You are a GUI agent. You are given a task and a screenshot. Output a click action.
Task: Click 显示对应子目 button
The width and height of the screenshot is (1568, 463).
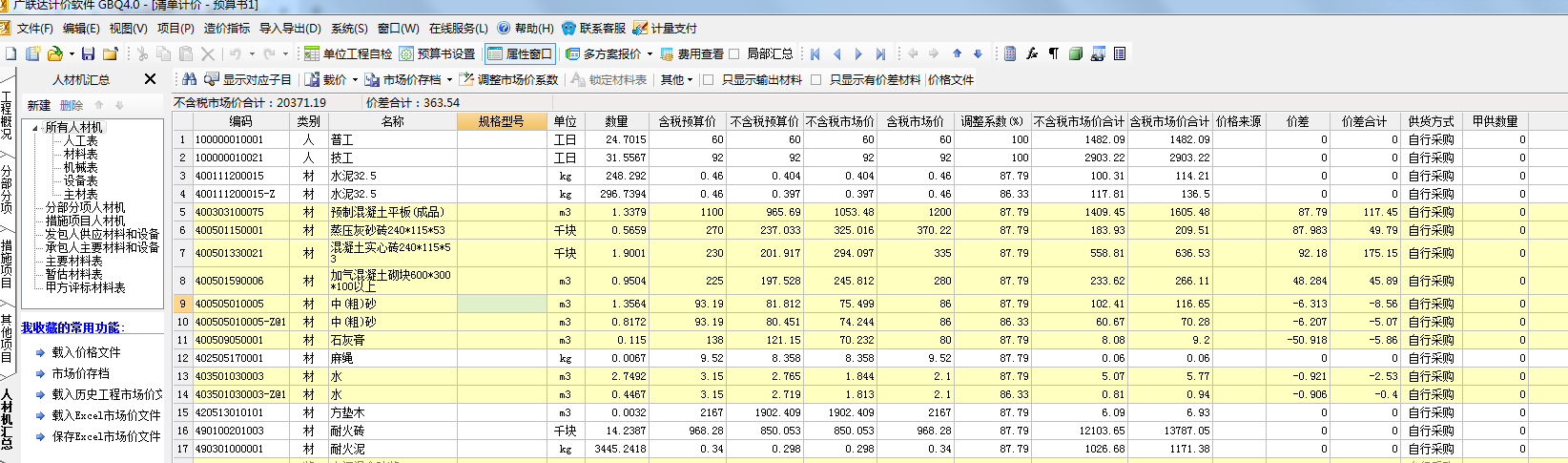tap(248, 79)
